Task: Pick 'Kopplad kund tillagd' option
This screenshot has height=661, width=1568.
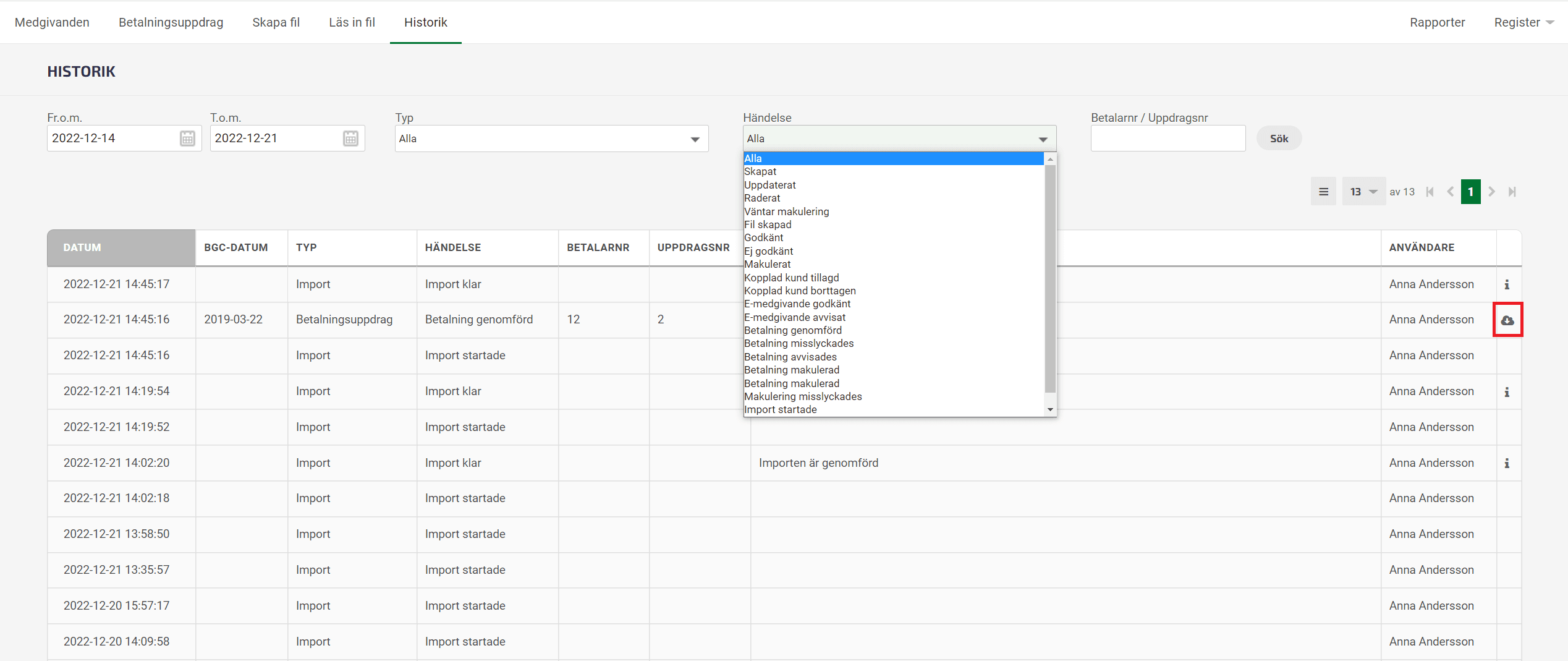Action: coord(893,278)
